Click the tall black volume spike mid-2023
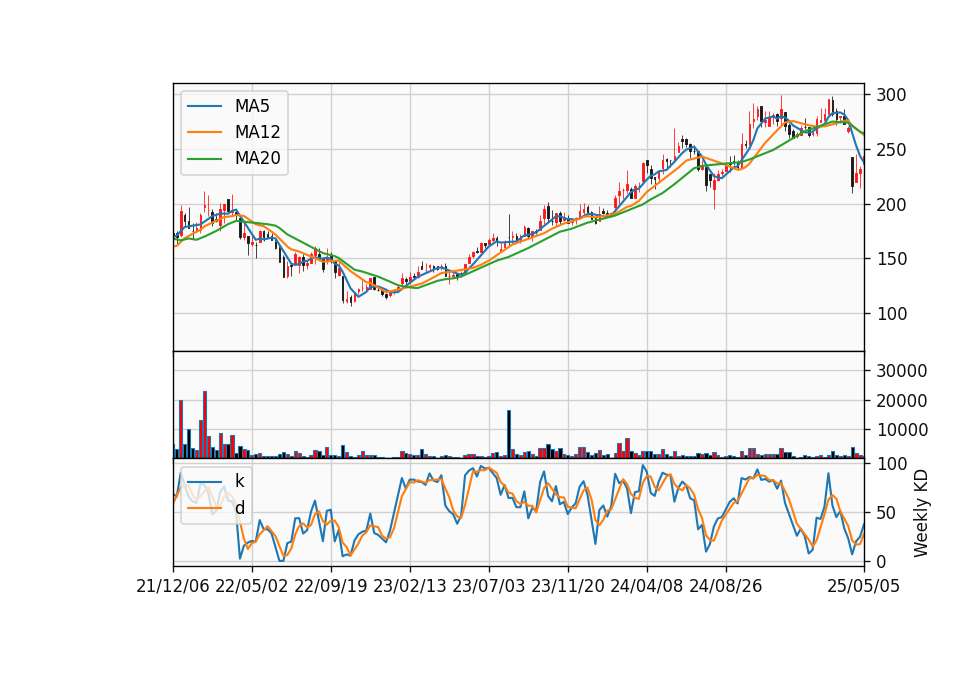 click(509, 435)
